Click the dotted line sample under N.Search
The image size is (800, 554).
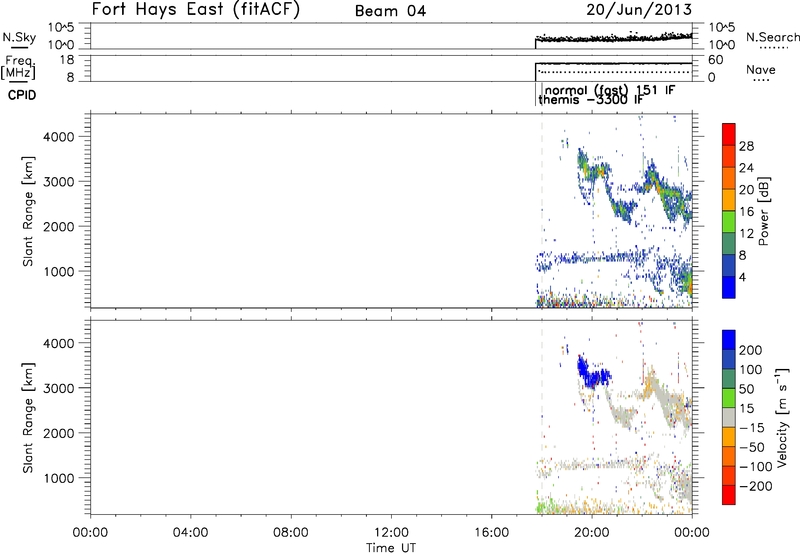point(774,48)
